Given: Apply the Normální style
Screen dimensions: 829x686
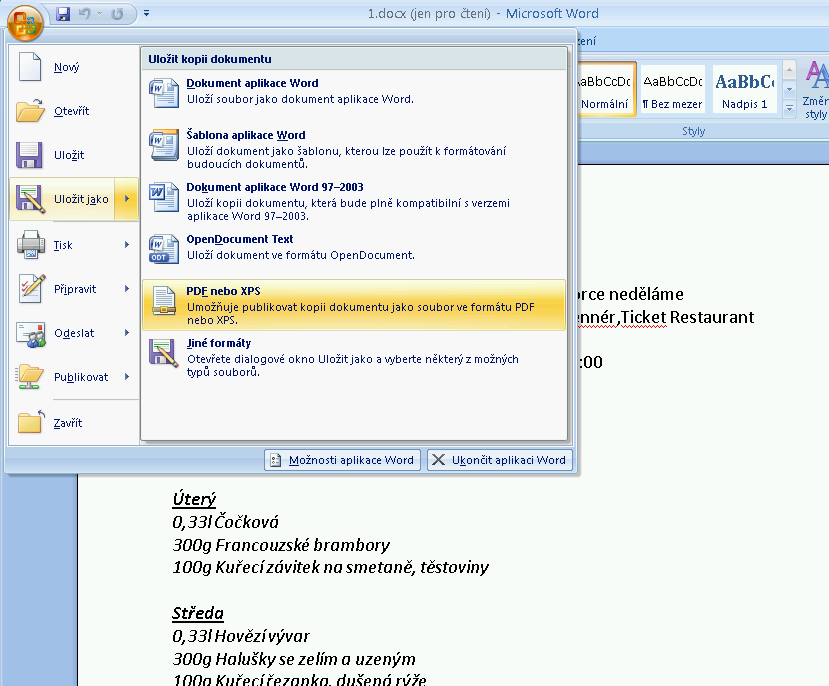Looking at the screenshot, I should (x=605, y=89).
